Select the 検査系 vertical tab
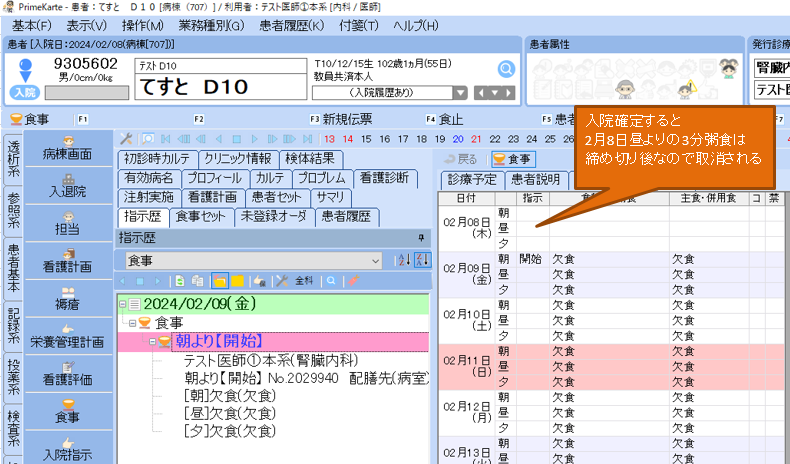Viewport: 790px width, 464px height. [13, 428]
